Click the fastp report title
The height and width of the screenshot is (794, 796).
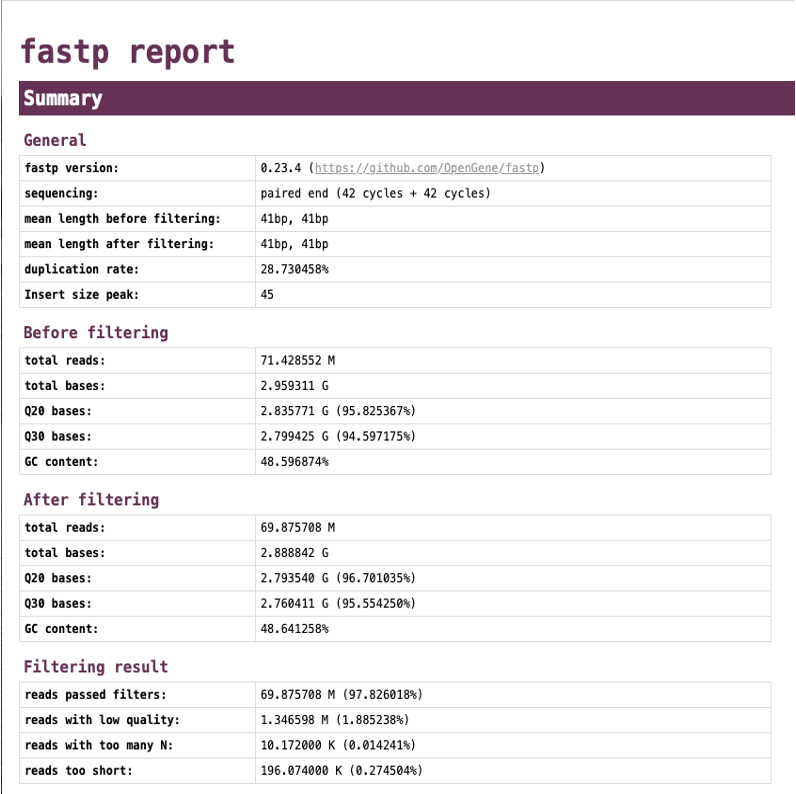click(x=127, y=52)
